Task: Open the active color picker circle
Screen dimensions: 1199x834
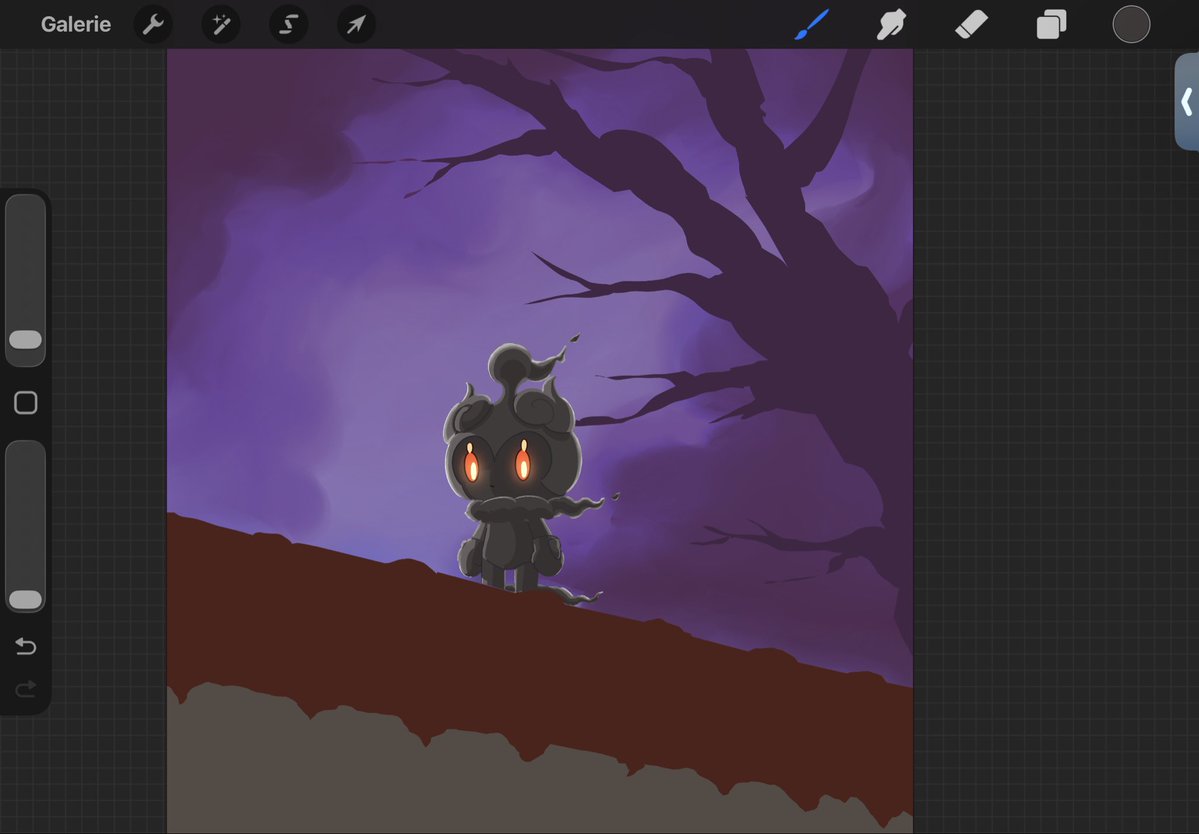Action: (1131, 24)
